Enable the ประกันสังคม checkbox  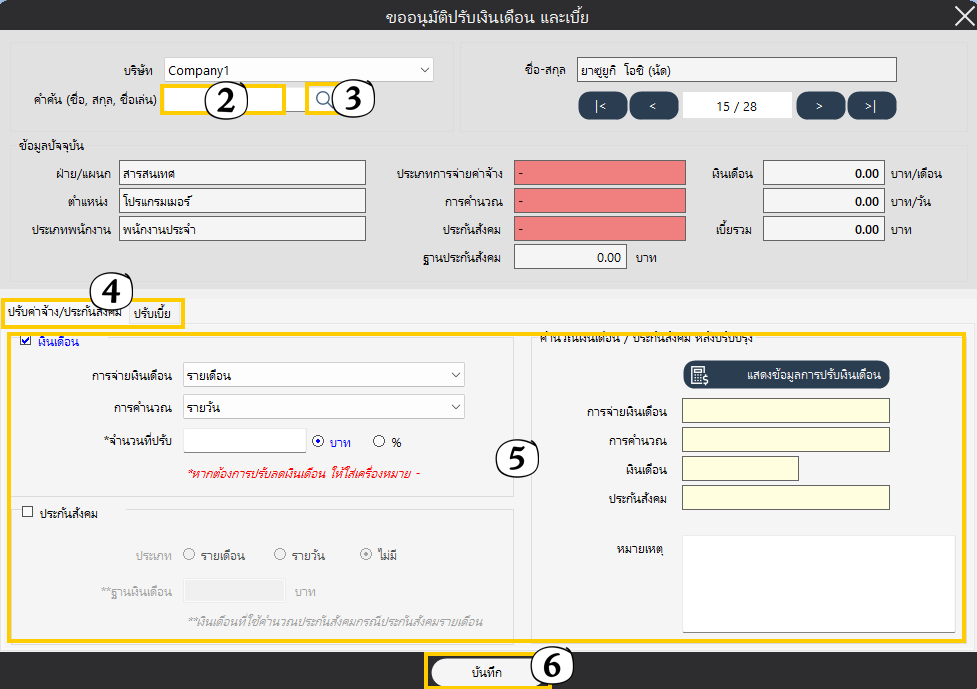coord(28,512)
